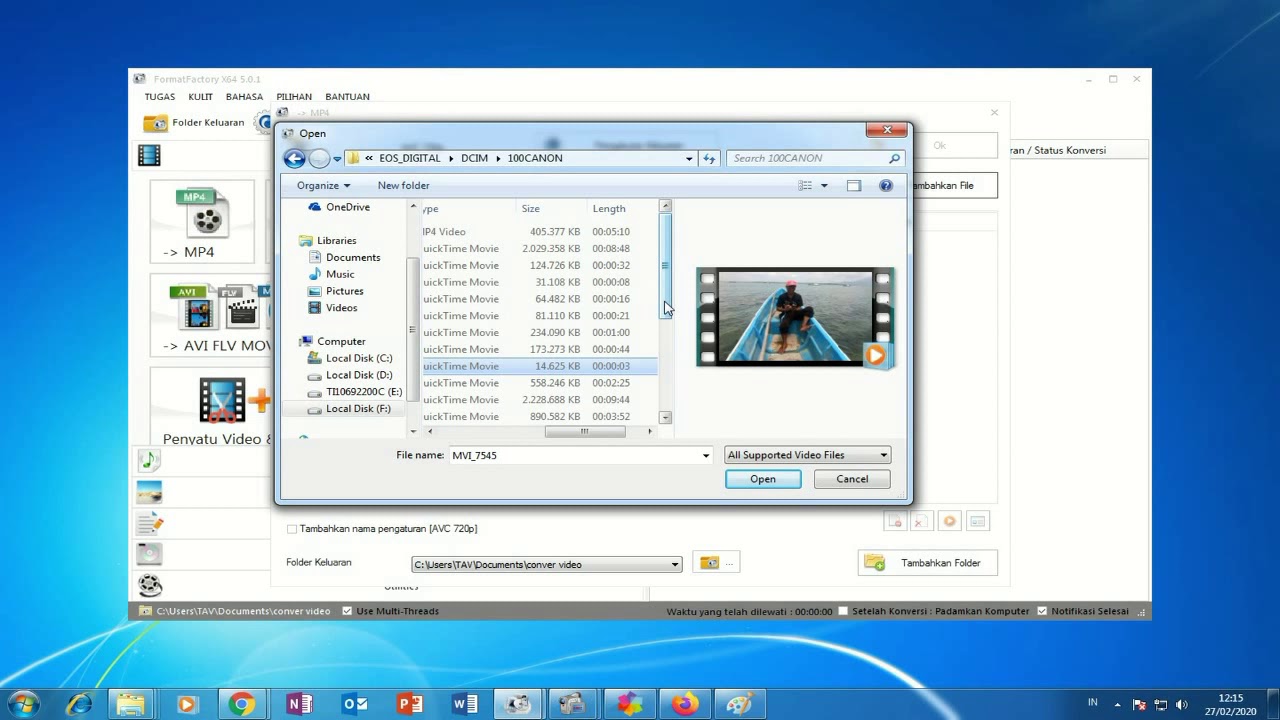Click Back arrow in Open dialog
1280x720 pixels.
pyautogui.click(x=294, y=158)
